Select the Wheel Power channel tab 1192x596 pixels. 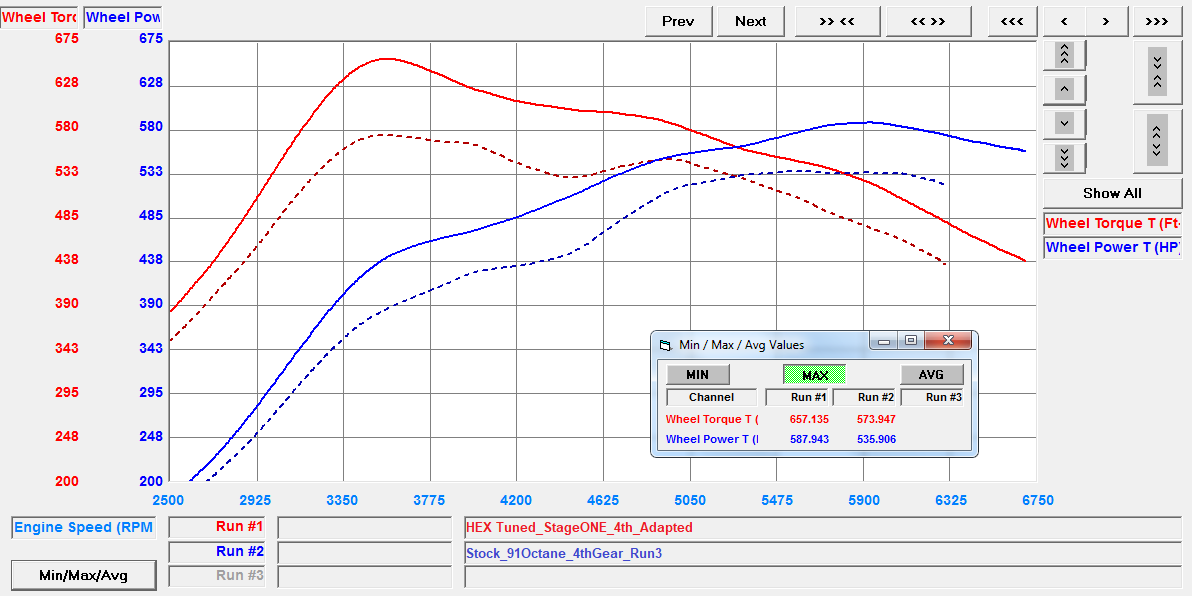[122, 16]
